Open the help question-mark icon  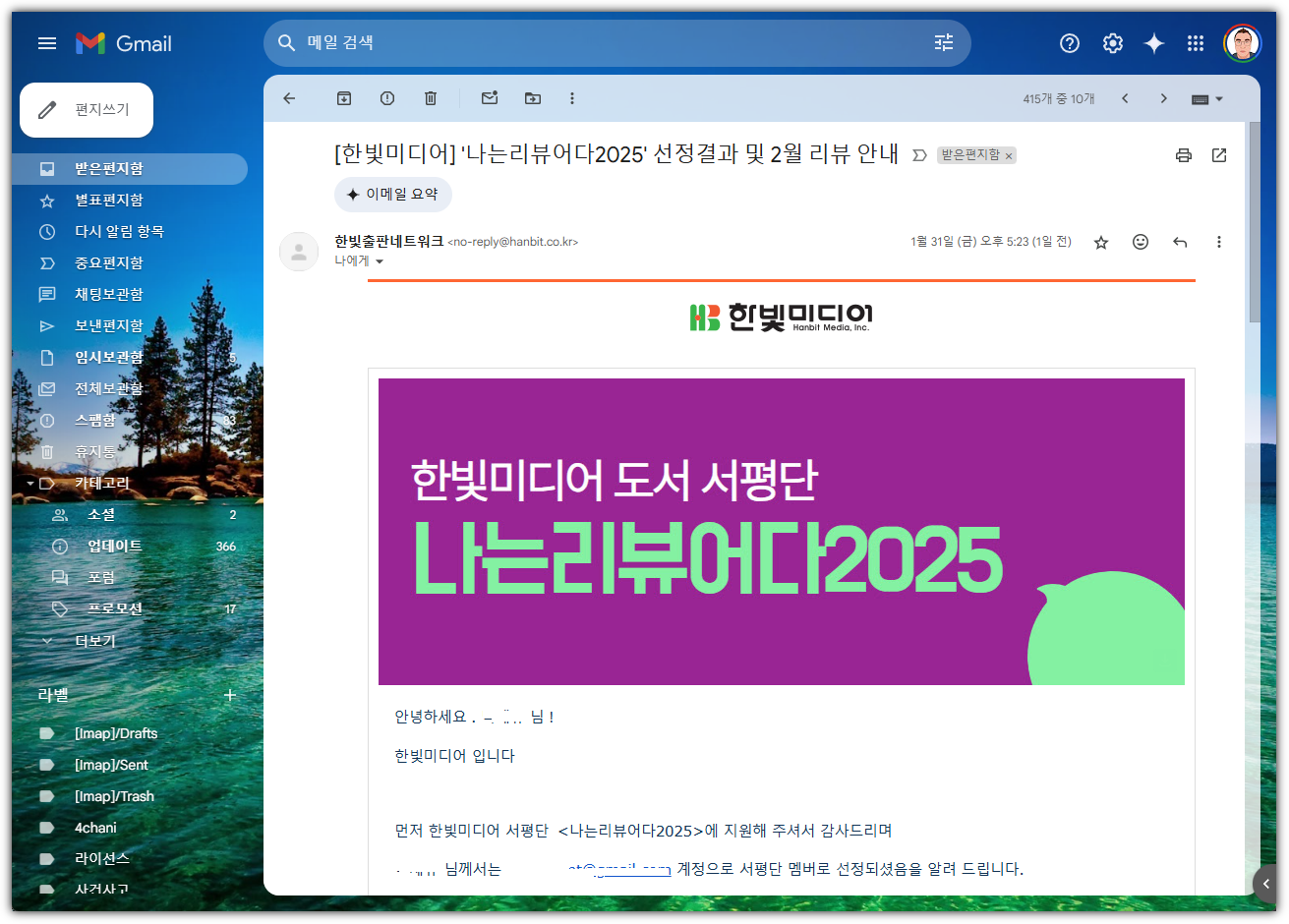[1070, 43]
